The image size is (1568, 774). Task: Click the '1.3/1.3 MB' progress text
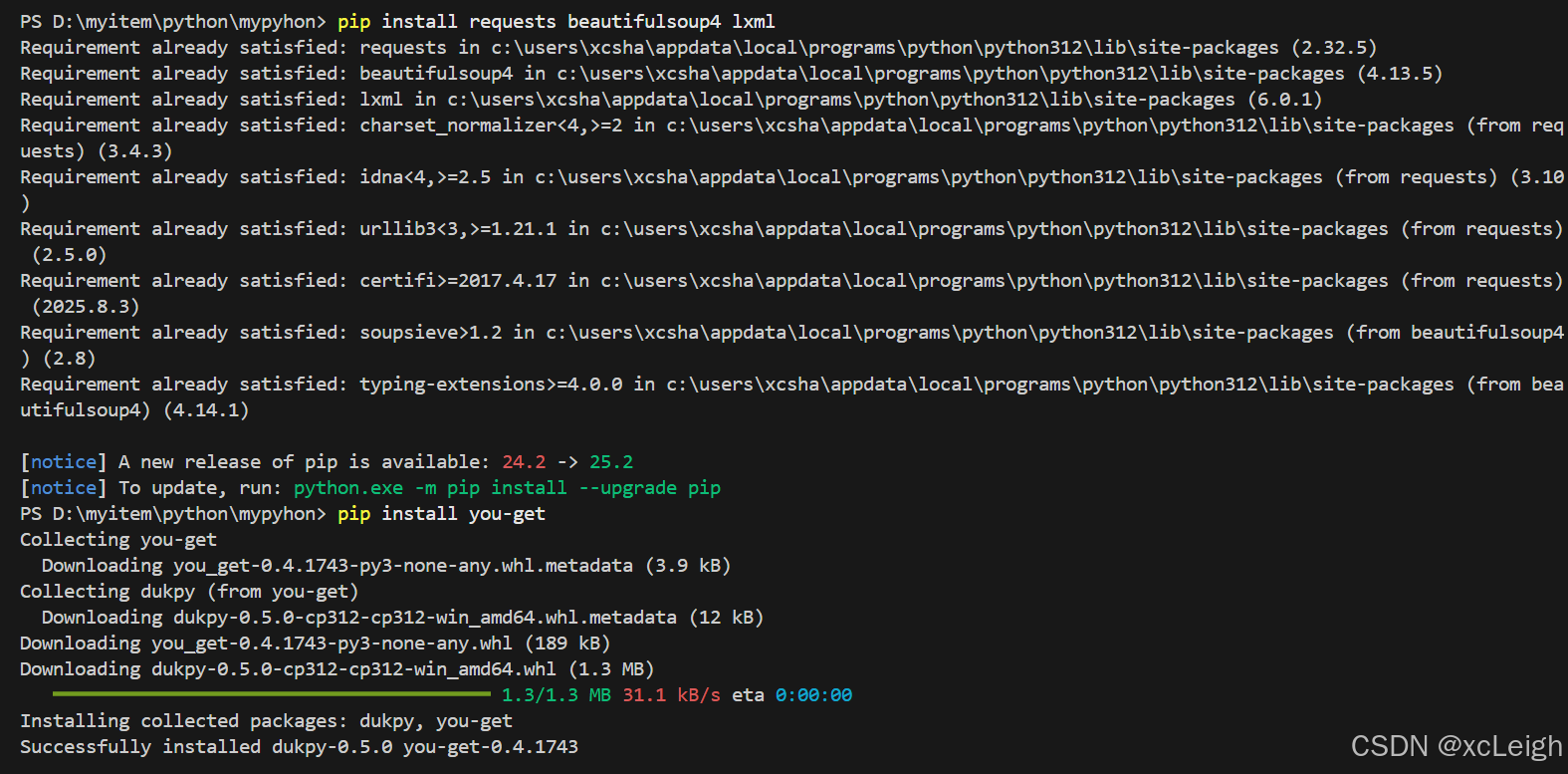tap(557, 695)
